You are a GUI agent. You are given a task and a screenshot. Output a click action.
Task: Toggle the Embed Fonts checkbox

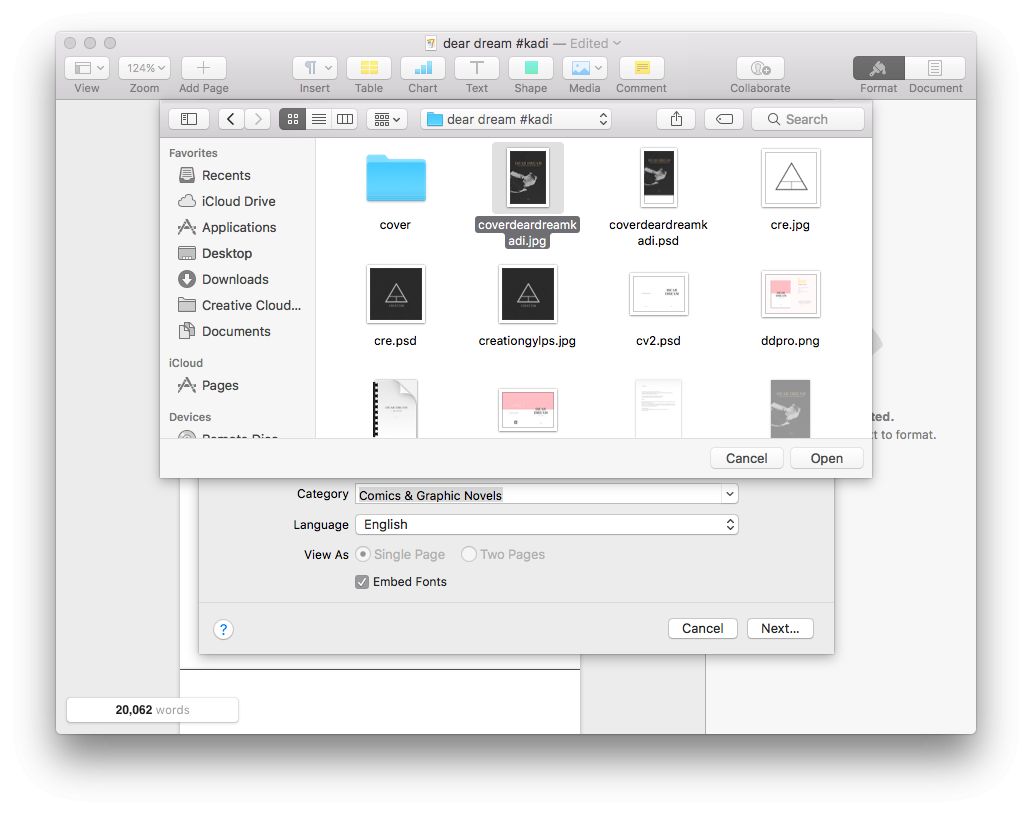pyautogui.click(x=362, y=582)
